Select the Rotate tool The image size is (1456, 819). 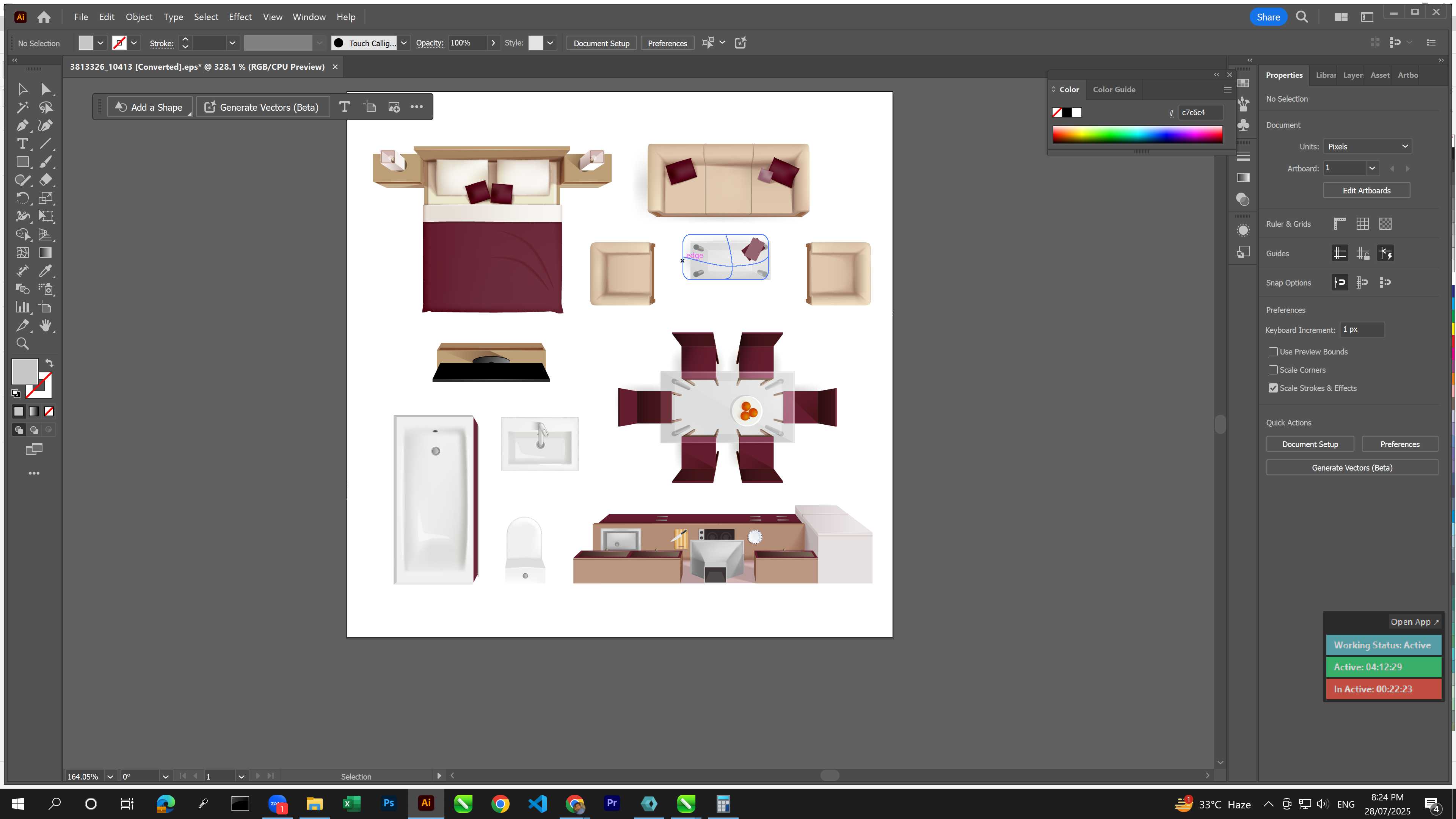coord(23,198)
